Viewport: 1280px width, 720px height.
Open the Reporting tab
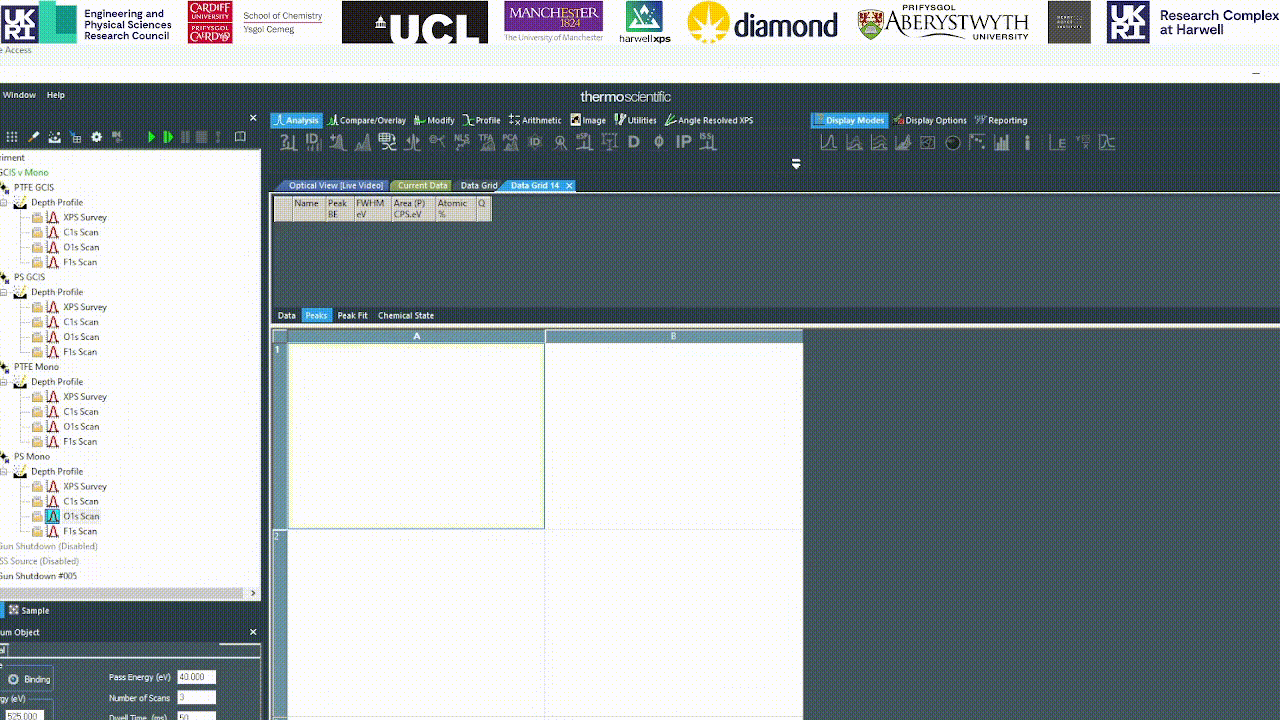point(1001,120)
